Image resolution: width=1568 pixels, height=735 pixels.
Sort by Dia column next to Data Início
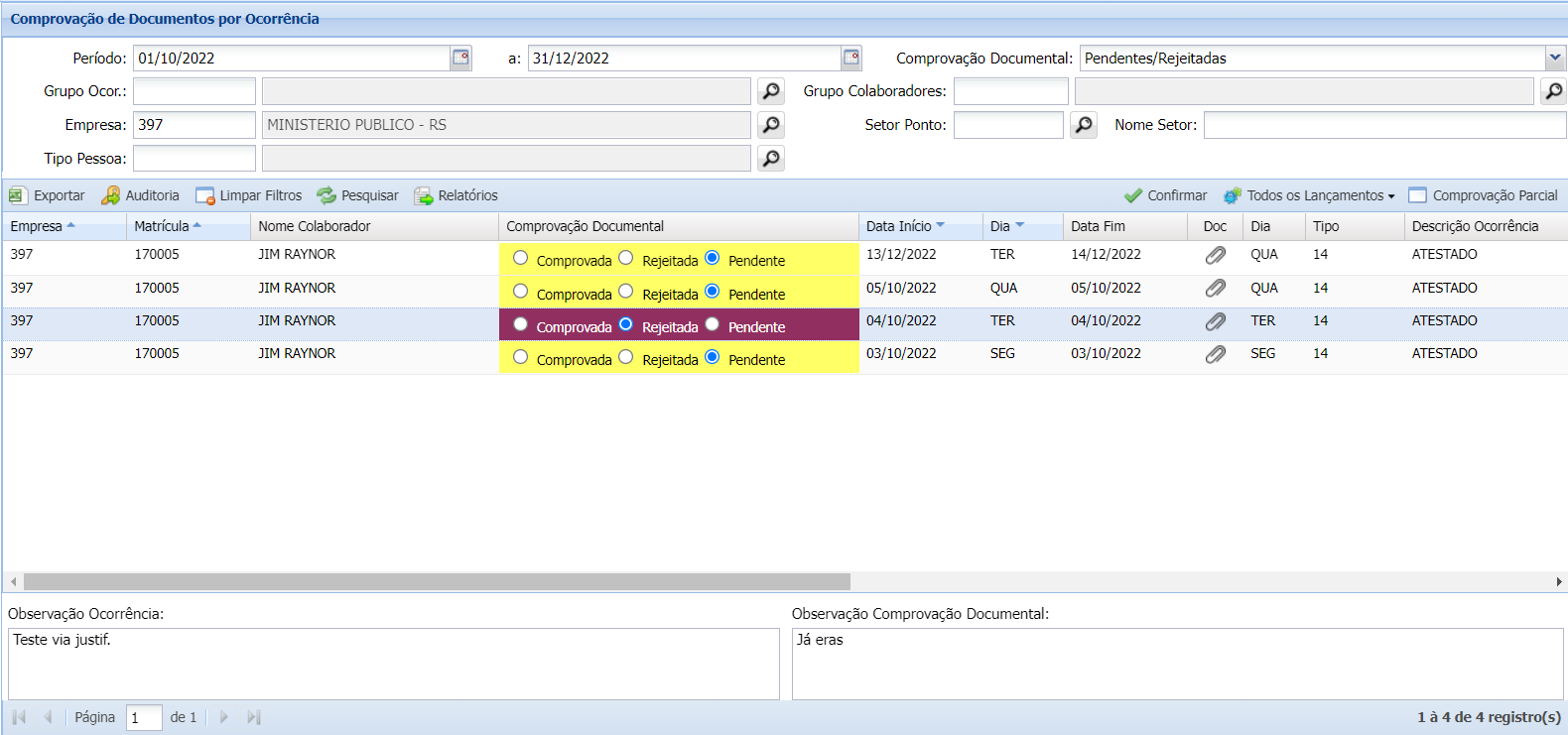coord(1022,226)
